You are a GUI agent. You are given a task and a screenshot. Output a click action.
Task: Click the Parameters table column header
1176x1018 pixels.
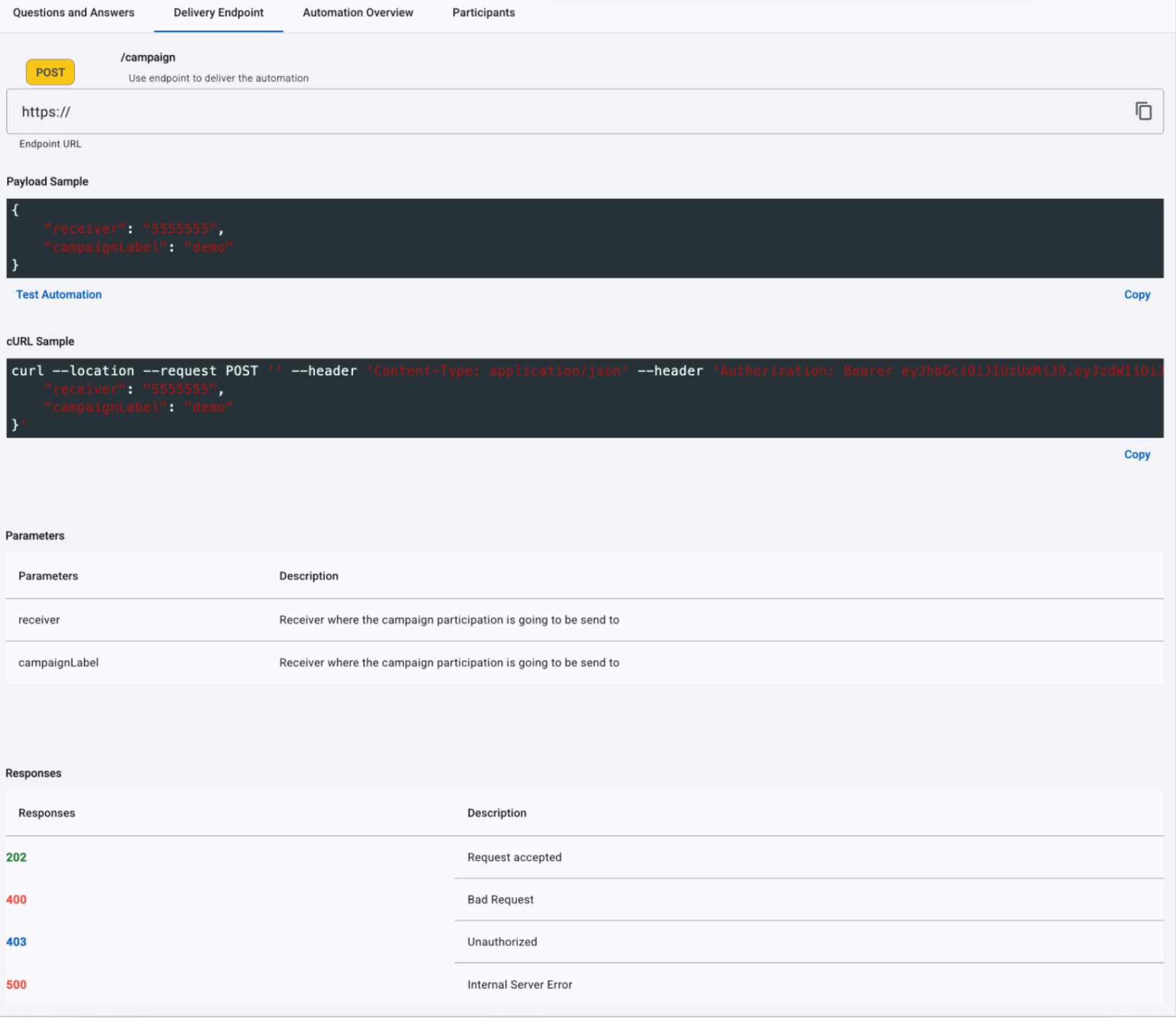(x=48, y=576)
